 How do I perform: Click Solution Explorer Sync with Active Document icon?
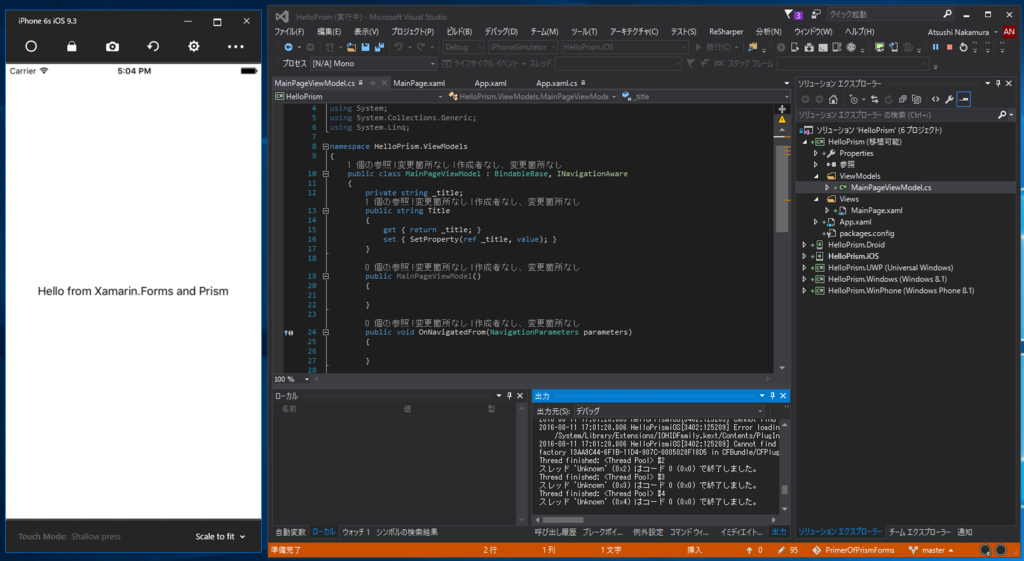[874, 99]
